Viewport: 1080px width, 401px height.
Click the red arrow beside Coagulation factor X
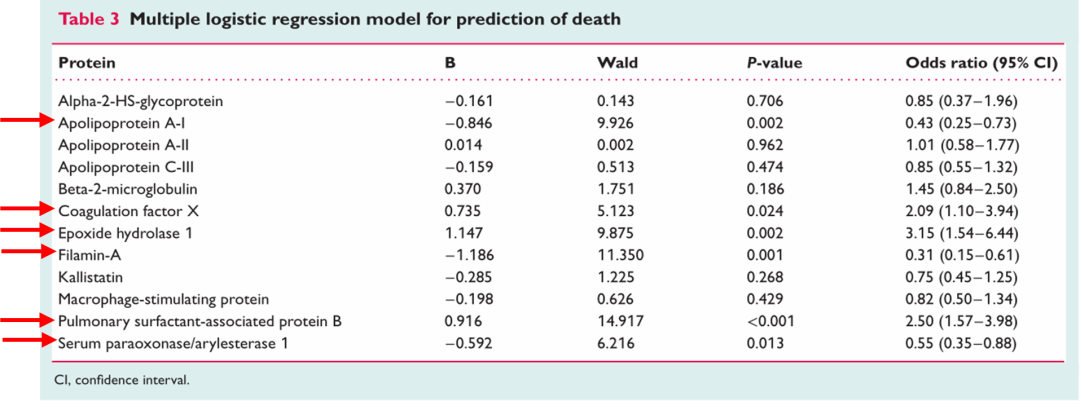pyautogui.click(x=27, y=209)
